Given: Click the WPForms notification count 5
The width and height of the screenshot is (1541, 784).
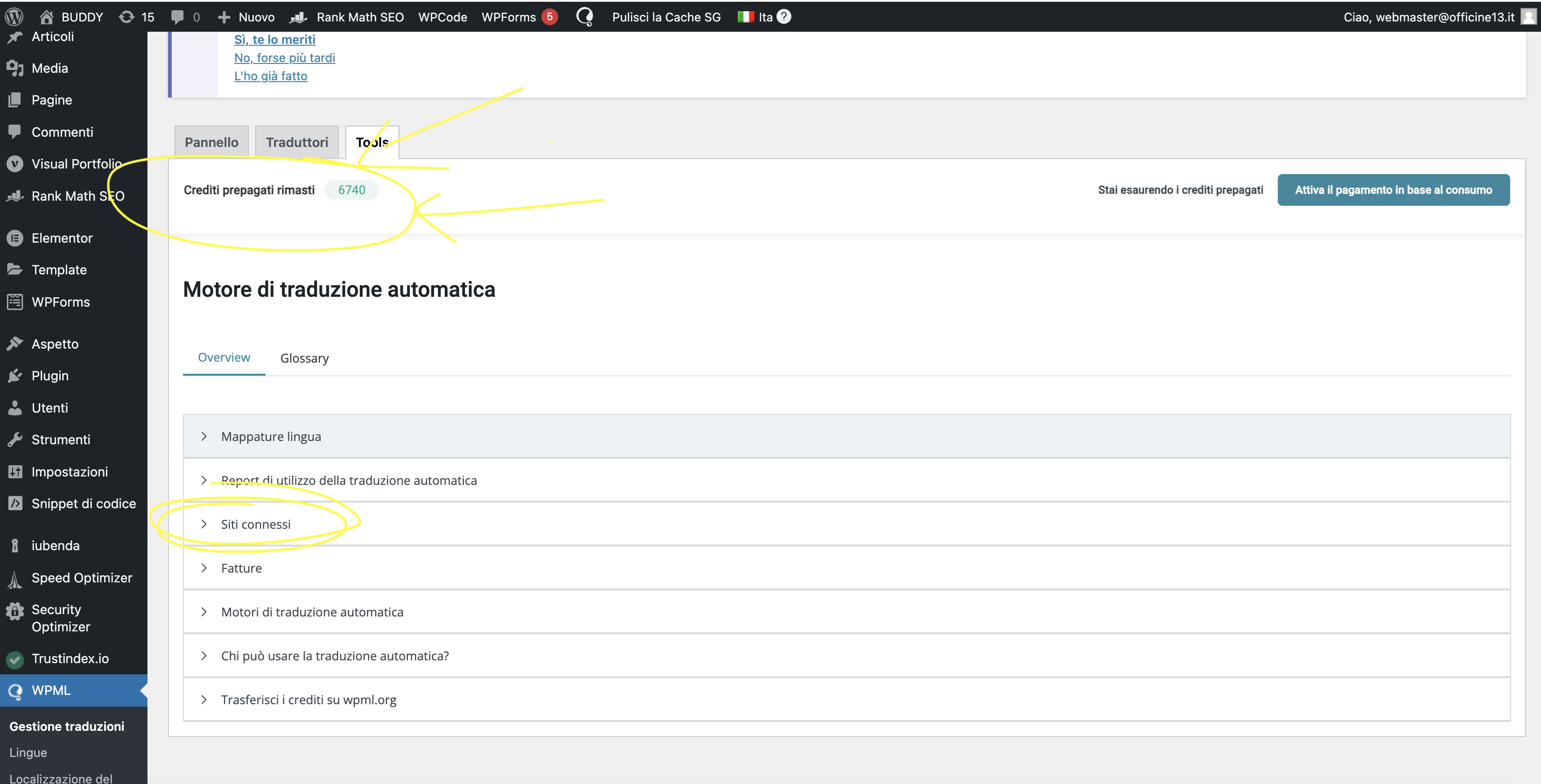Looking at the screenshot, I should click(550, 17).
